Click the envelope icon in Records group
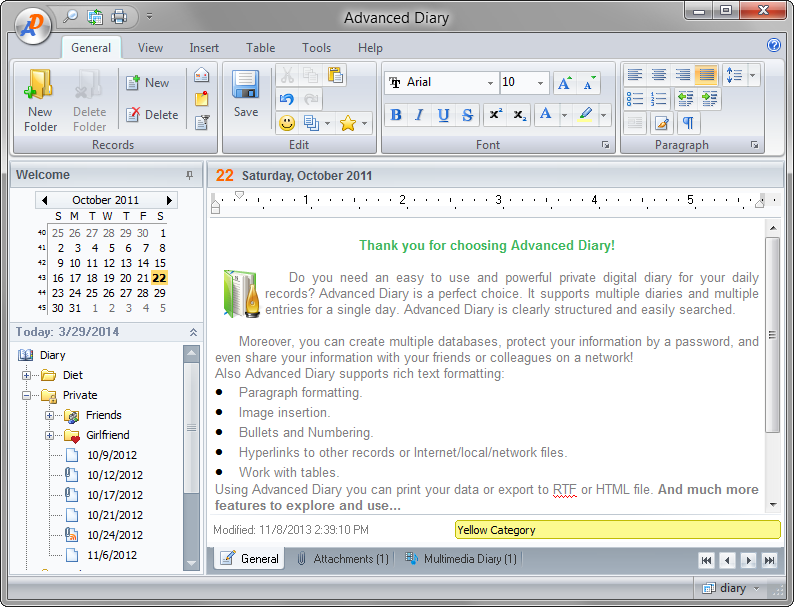Screen dimensions: 794x607 coord(202,75)
